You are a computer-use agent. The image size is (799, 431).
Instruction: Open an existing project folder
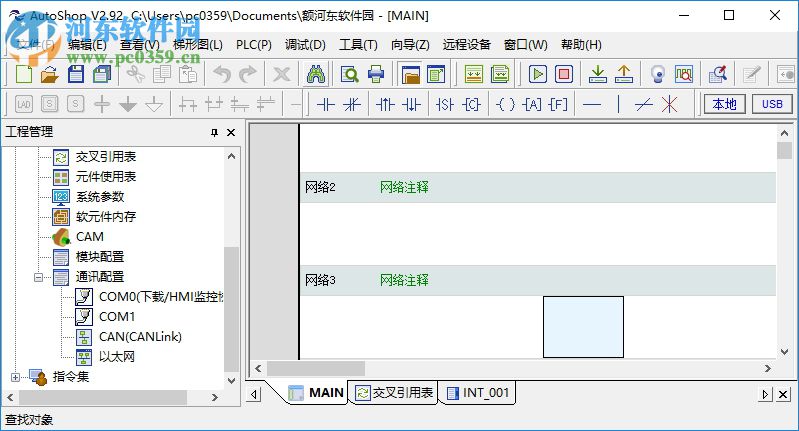[x=50, y=74]
